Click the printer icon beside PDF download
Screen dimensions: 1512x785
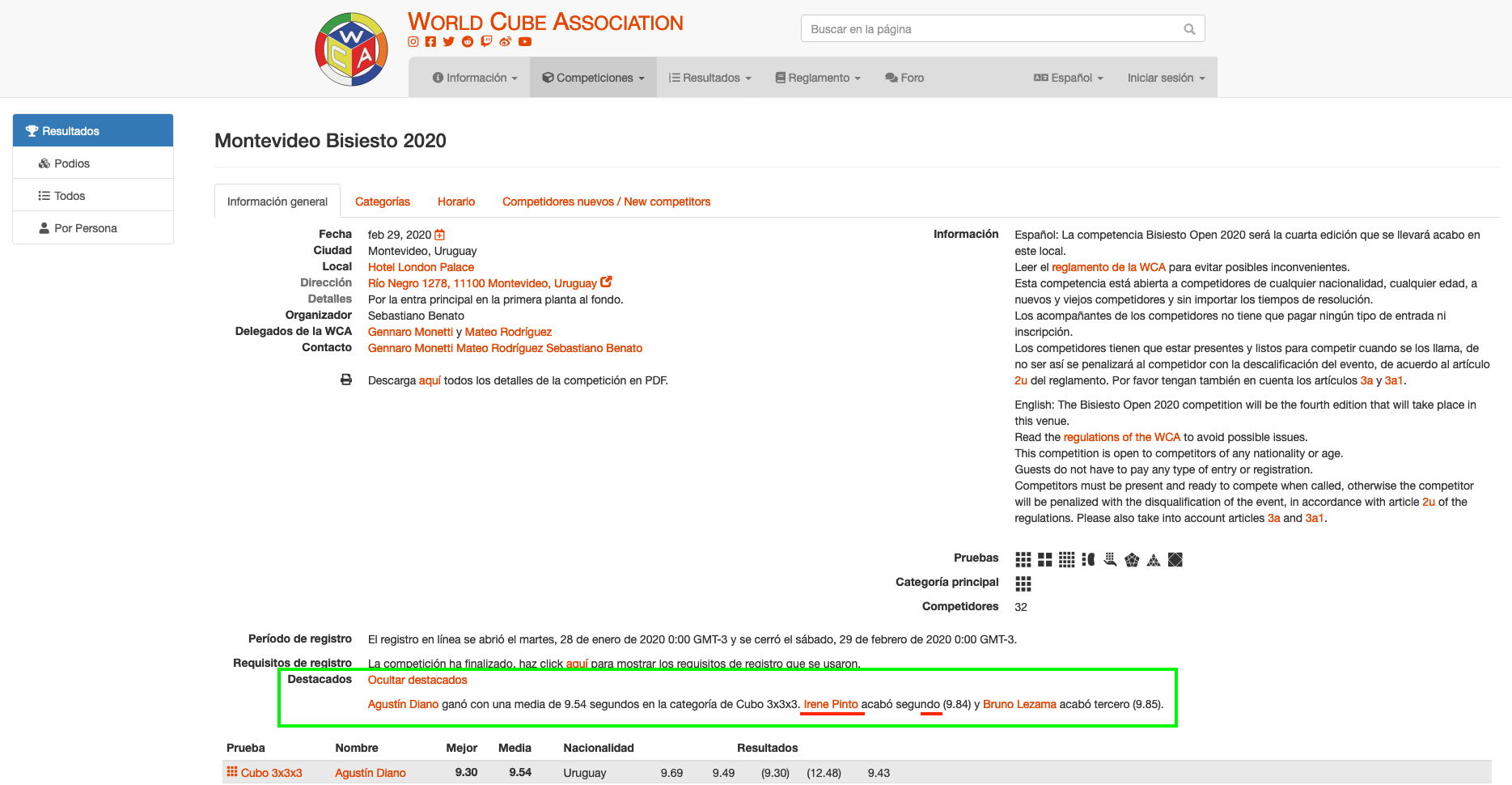click(x=346, y=380)
